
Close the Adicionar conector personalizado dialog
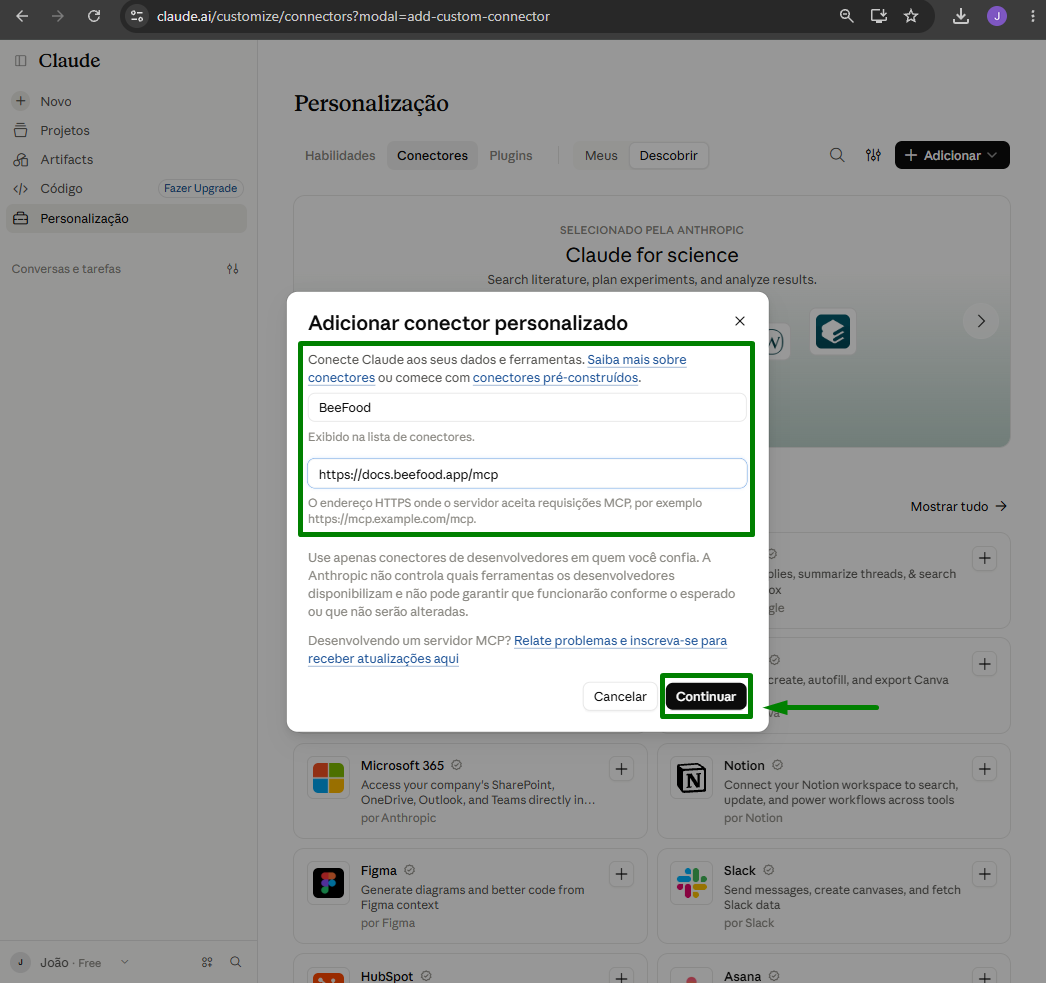click(x=740, y=321)
